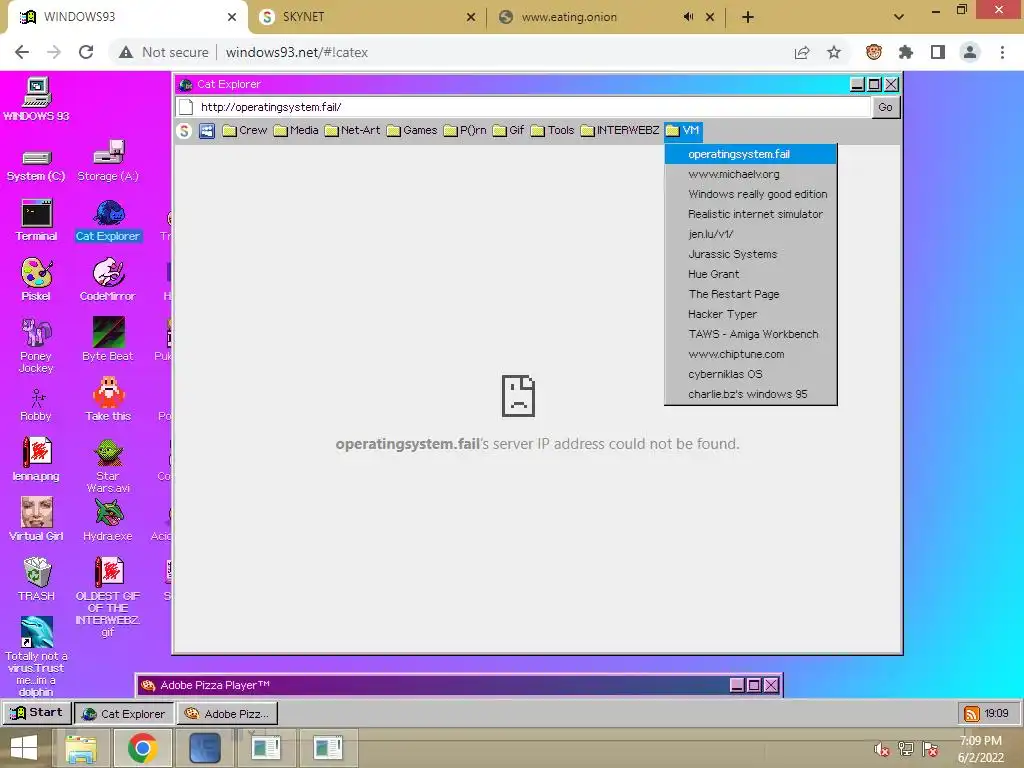The height and width of the screenshot is (768, 1024).
Task: Open the lenna.png file icon
Action: (x=36, y=459)
